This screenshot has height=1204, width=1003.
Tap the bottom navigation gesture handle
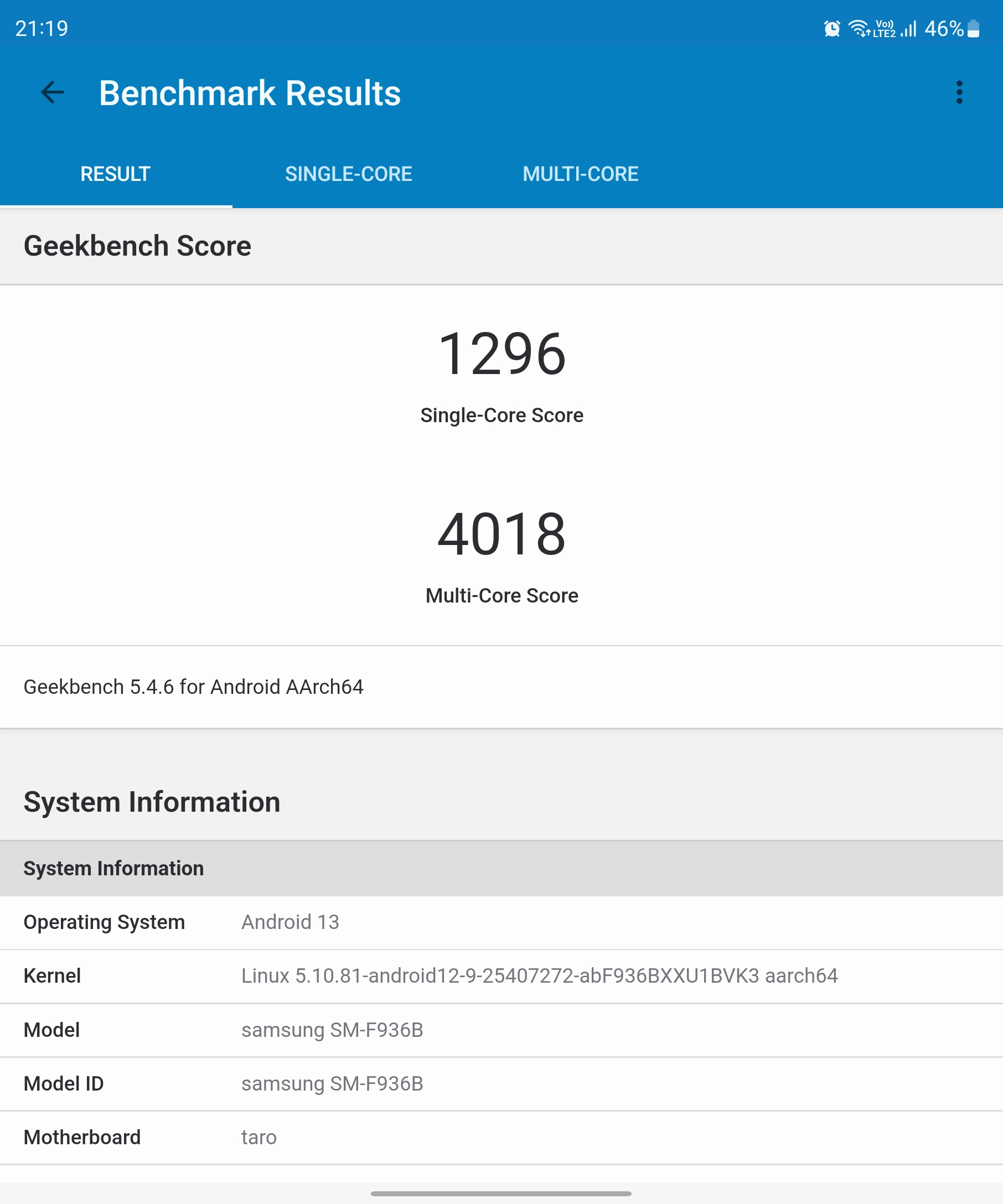pyautogui.click(x=501, y=1193)
